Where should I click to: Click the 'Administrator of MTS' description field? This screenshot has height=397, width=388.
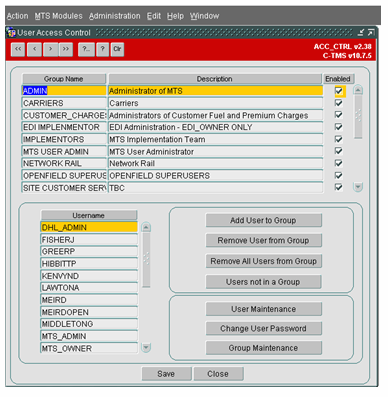pyautogui.click(x=216, y=91)
